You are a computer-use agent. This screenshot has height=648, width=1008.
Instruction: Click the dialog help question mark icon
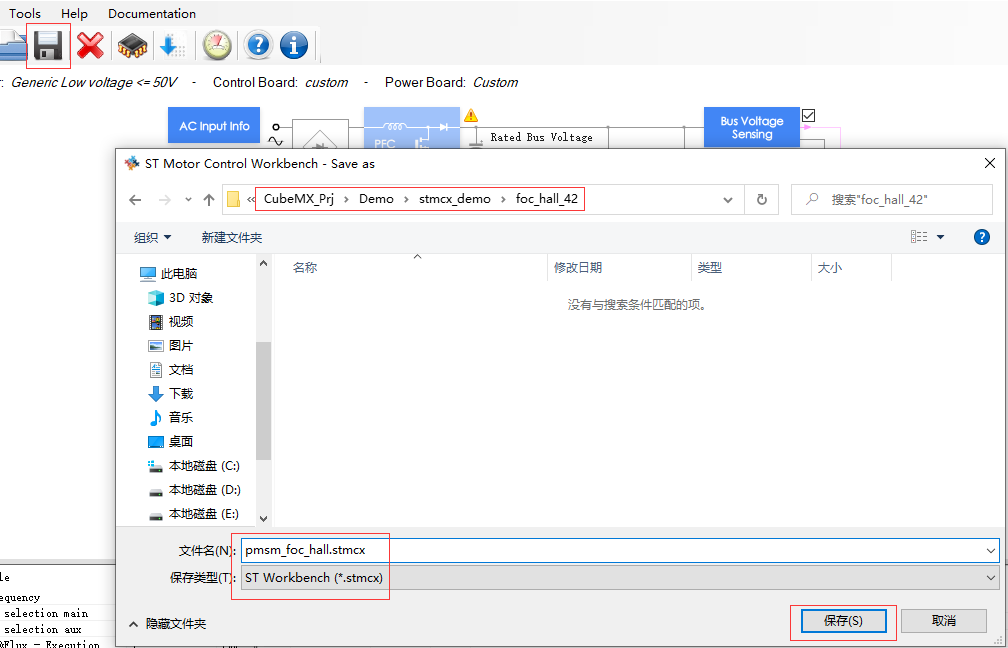coord(982,237)
